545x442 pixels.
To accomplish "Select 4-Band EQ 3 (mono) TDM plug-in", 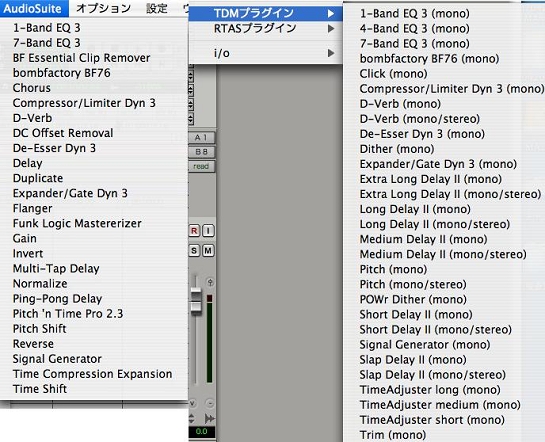I will coord(415,28).
